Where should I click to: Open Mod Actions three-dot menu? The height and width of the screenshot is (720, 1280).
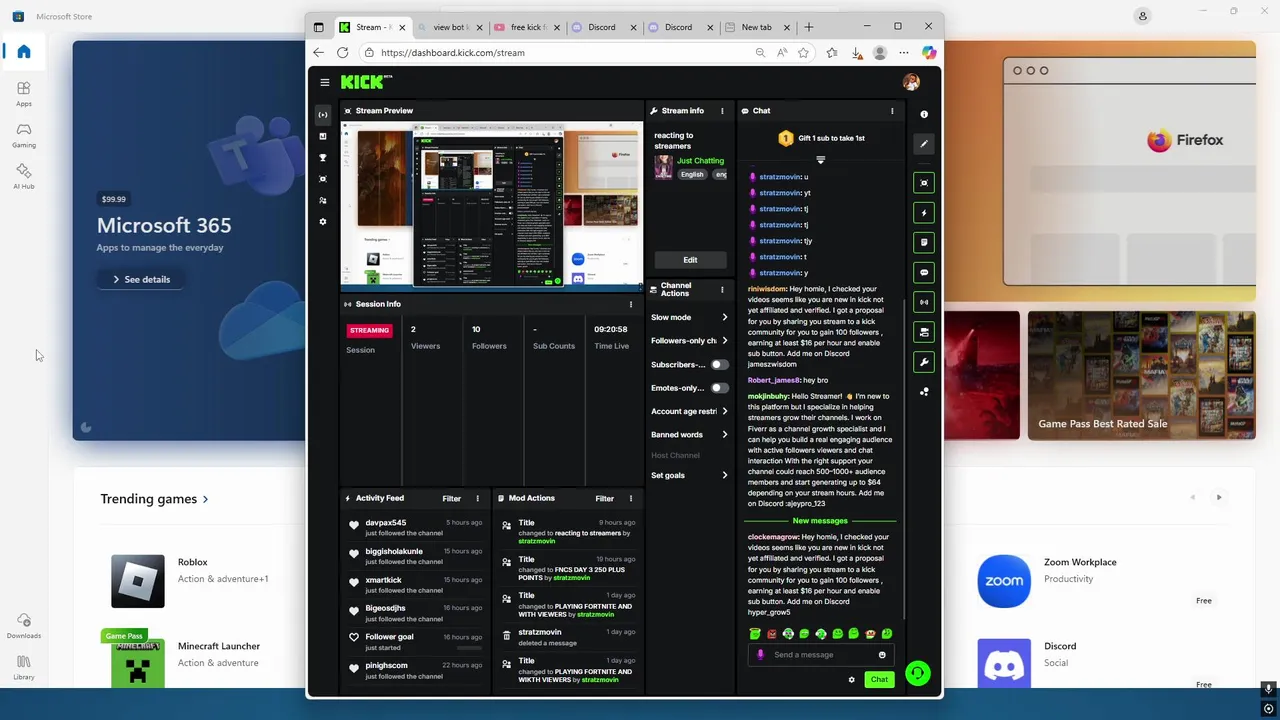pos(630,498)
